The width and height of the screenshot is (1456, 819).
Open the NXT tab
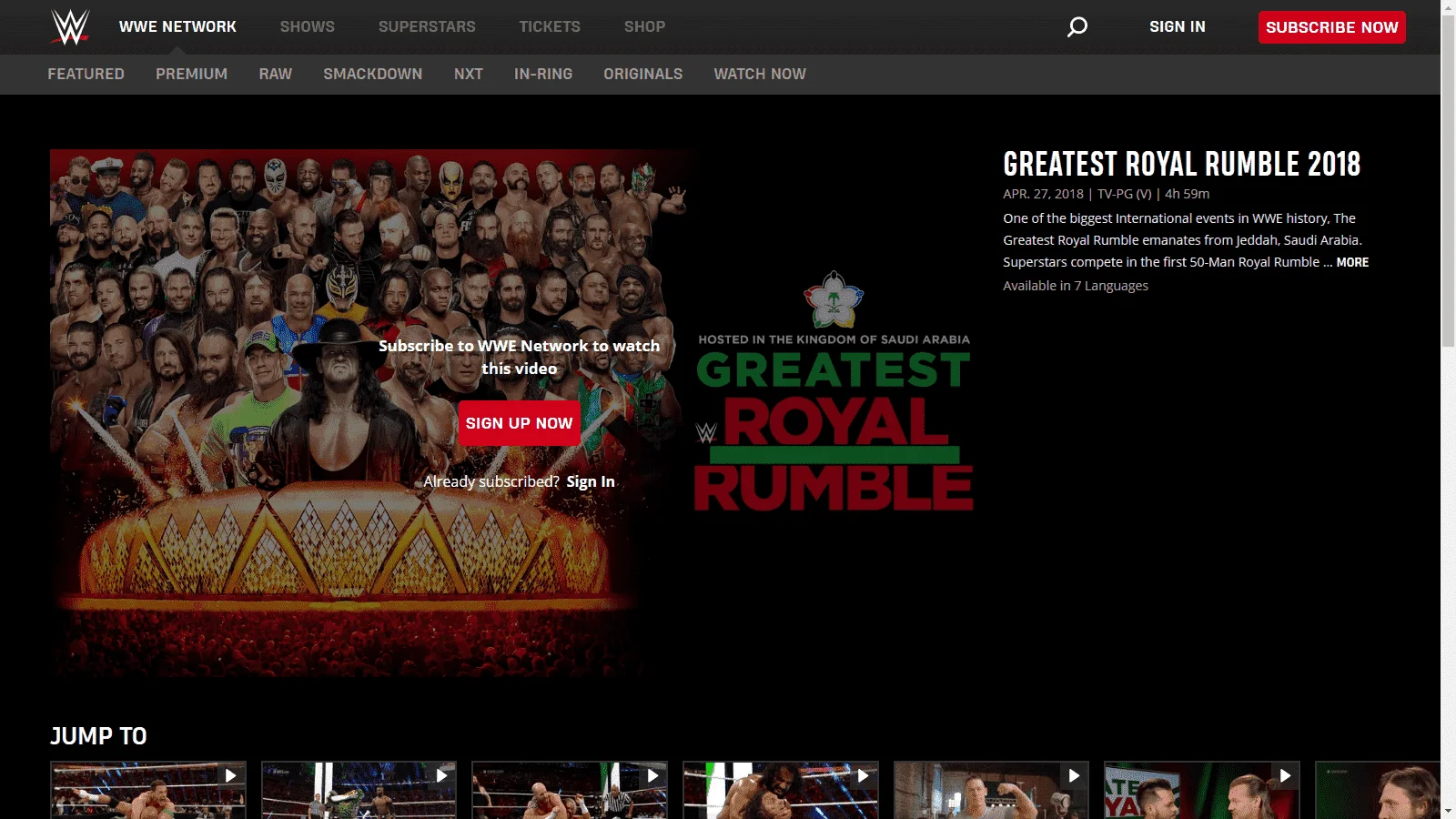click(x=469, y=75)
